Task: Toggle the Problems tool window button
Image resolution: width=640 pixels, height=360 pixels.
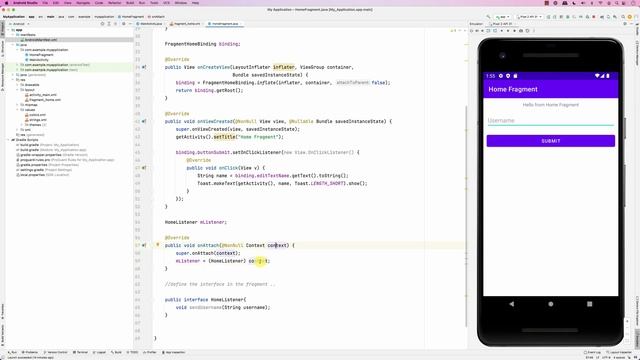Action: 29,352
